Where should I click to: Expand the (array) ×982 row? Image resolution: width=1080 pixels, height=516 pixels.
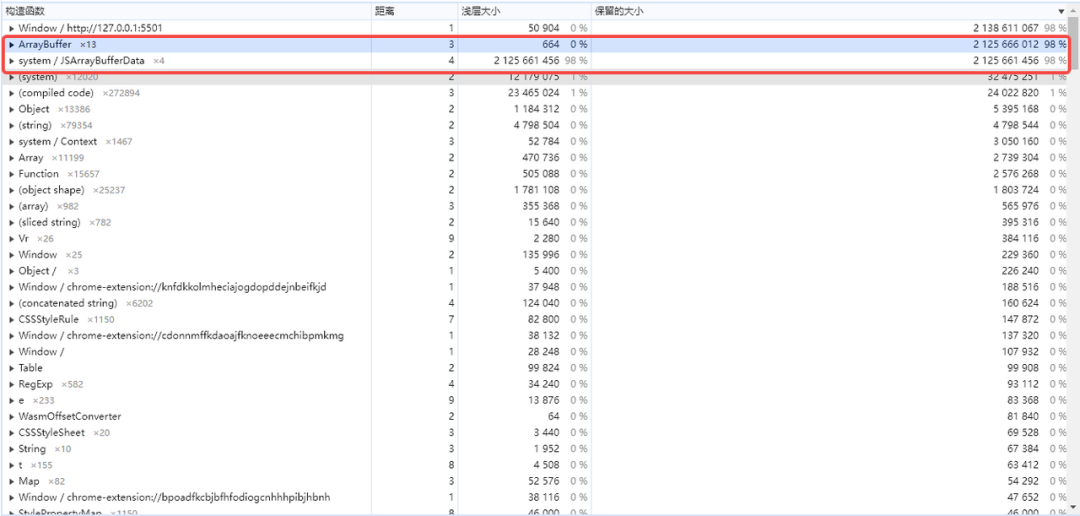click(12, 206)
